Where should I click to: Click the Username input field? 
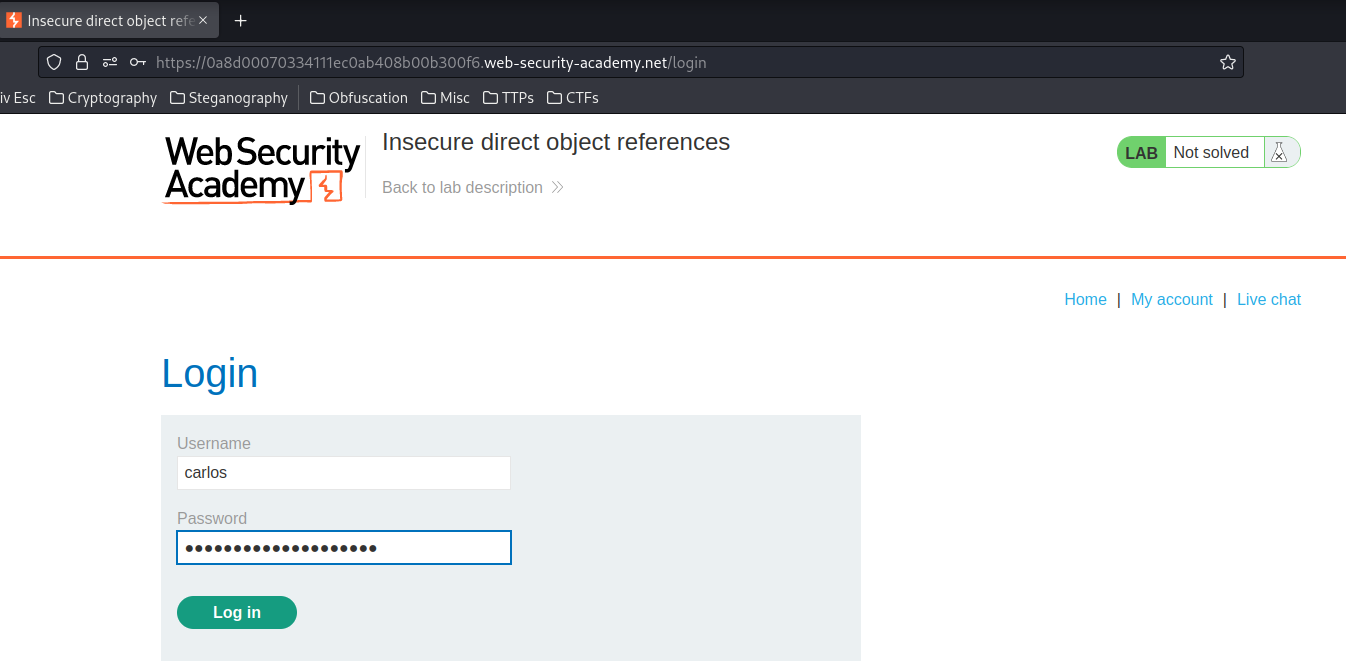(x=344, y=473)
